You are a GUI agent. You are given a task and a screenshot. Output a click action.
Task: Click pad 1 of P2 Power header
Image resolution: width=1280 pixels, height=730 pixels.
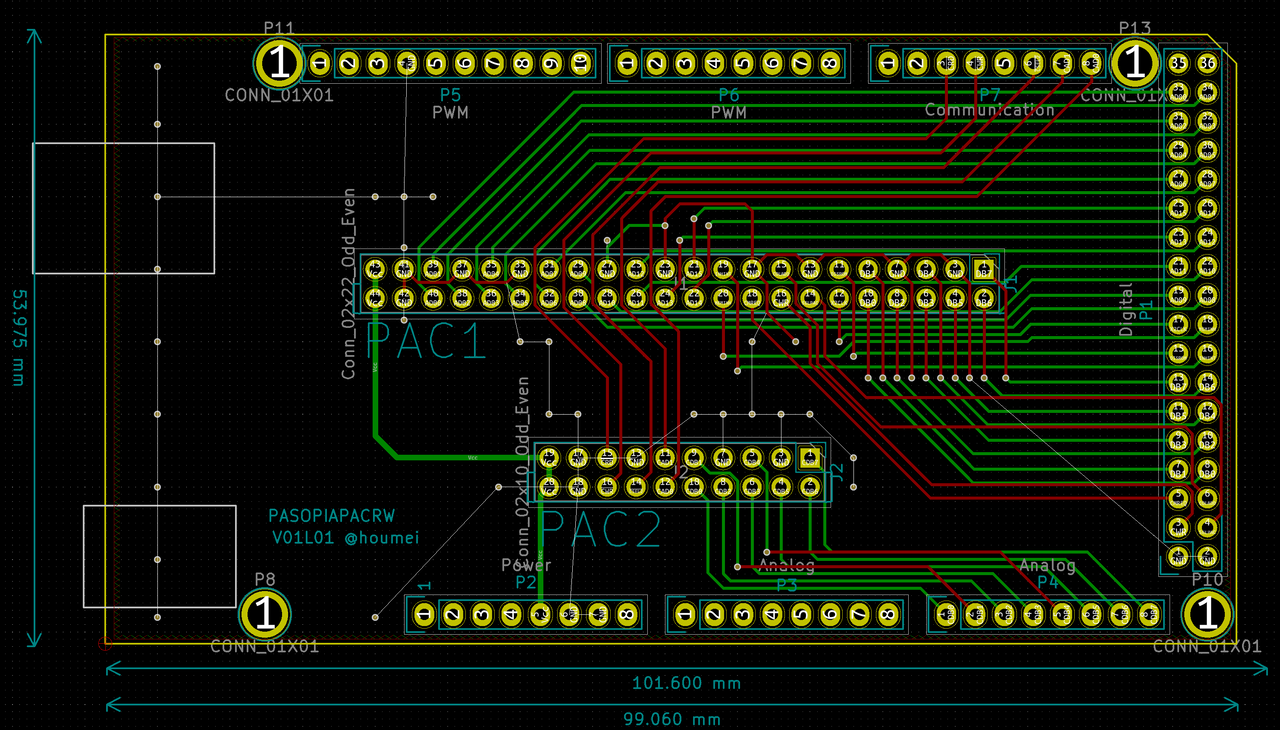point(423,613)
